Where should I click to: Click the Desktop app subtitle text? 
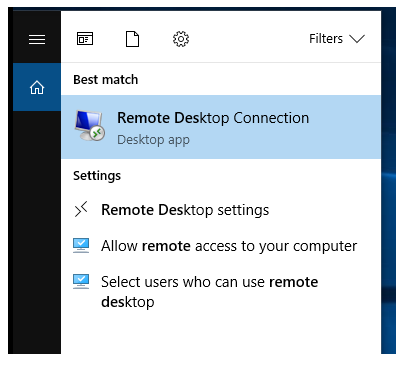tap(153, 140)
